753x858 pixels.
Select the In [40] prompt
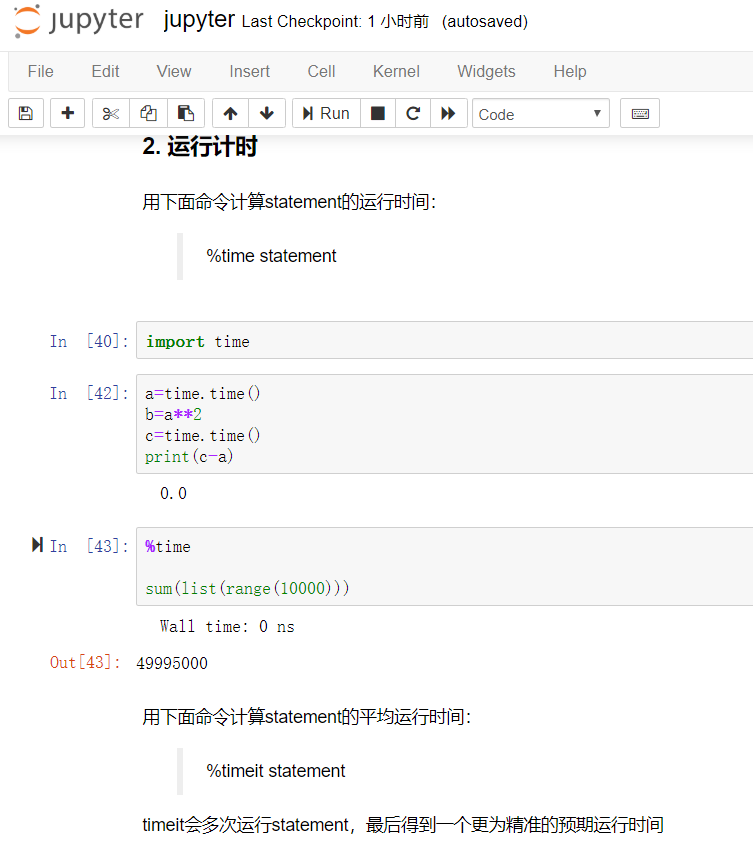[x=89, y=341]
